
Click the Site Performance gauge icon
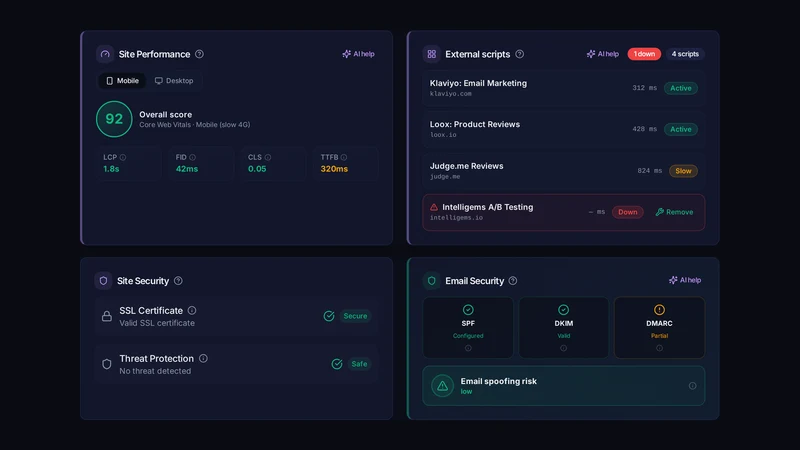tap(105, 54)
